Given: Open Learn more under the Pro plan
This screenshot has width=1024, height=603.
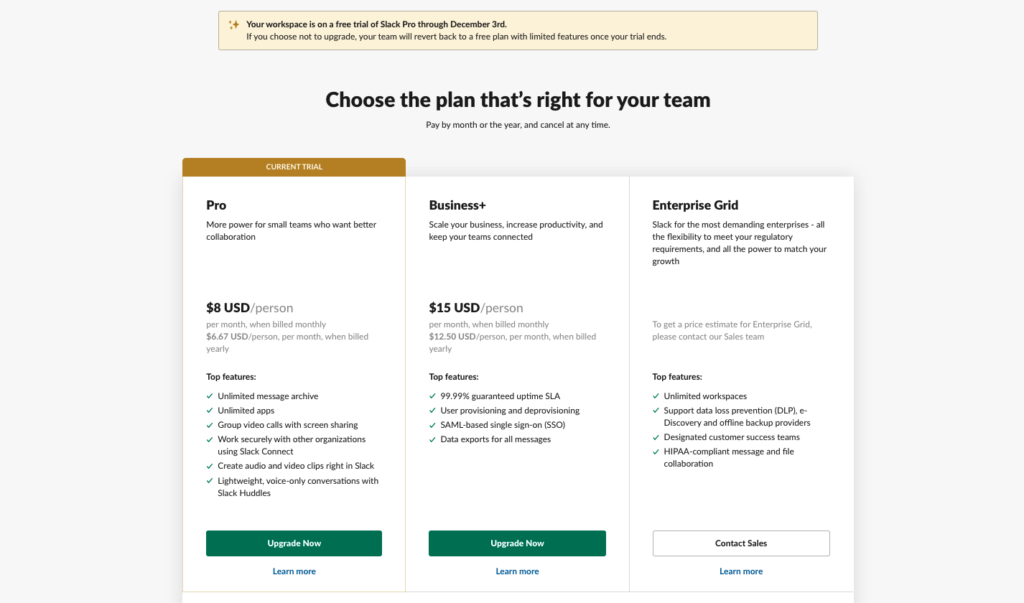Looking at the screenshot, I should click(x=293, y=570).
